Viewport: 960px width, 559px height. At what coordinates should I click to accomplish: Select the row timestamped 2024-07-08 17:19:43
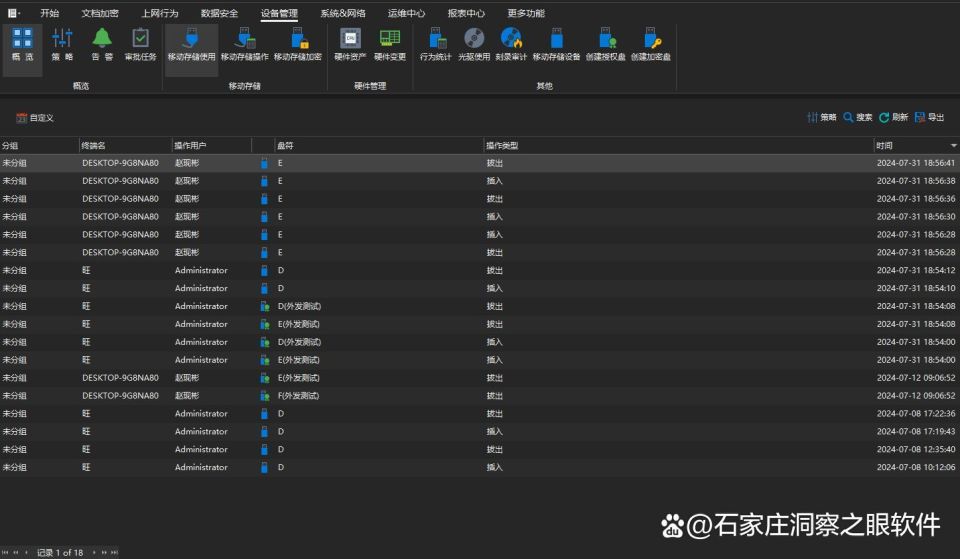coord(480,431)
